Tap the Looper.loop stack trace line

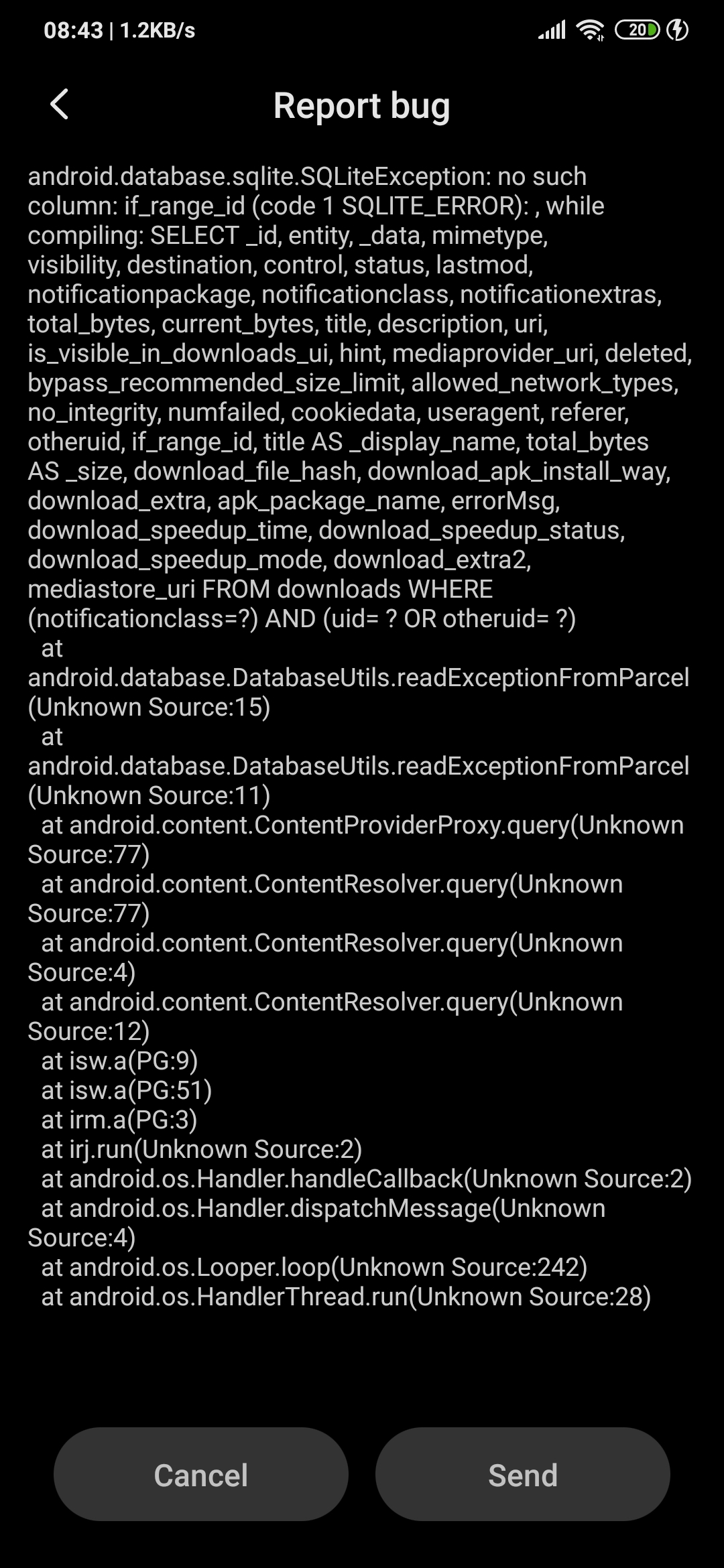[314, 1268]
